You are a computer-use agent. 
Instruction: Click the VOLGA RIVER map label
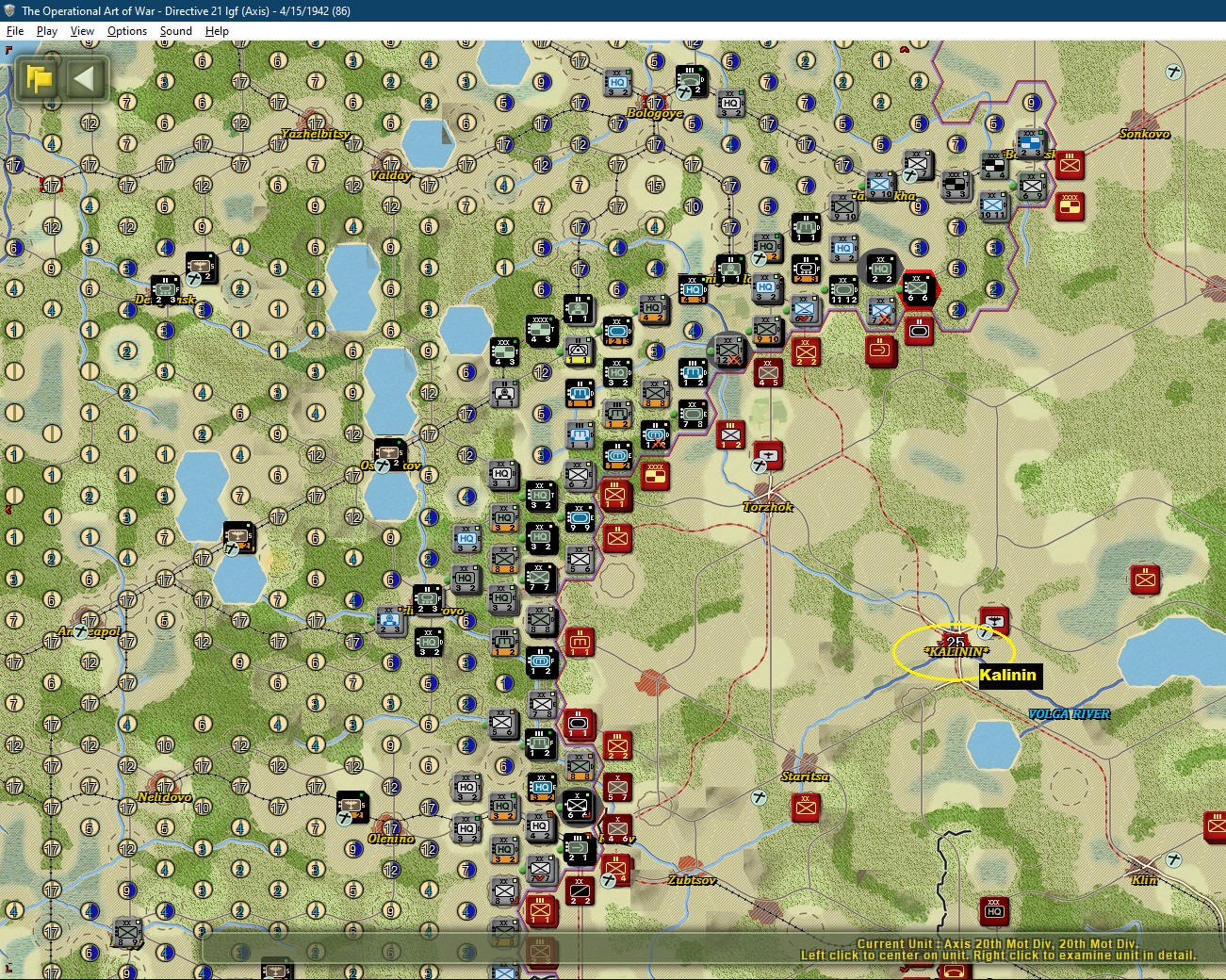click(1069, 714)
